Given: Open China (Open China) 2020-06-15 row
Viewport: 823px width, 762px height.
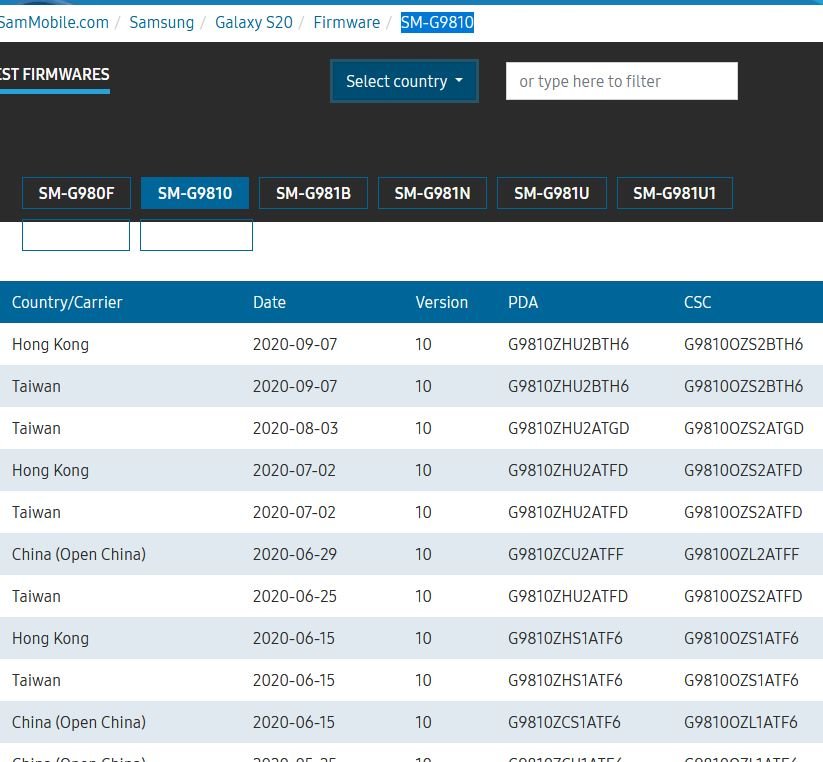Looking at the screenshot, I should pos(412,722).
